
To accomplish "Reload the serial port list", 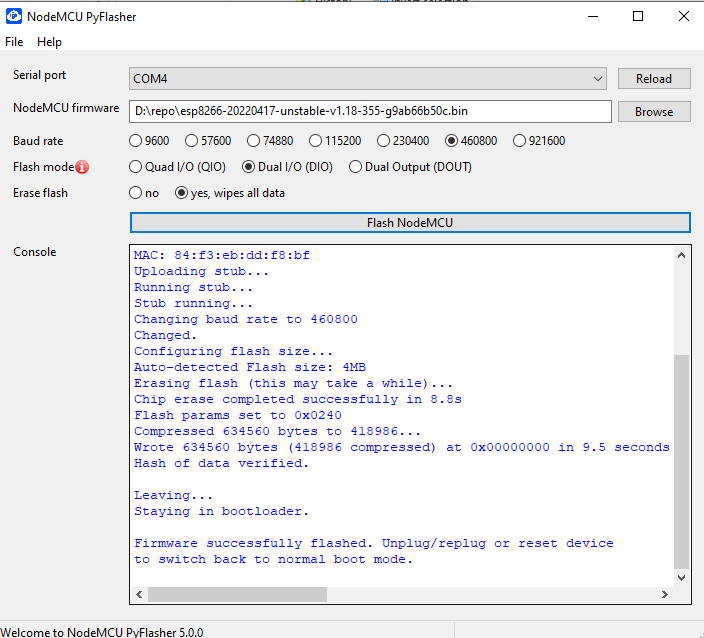I will click(x=654, y=79).
